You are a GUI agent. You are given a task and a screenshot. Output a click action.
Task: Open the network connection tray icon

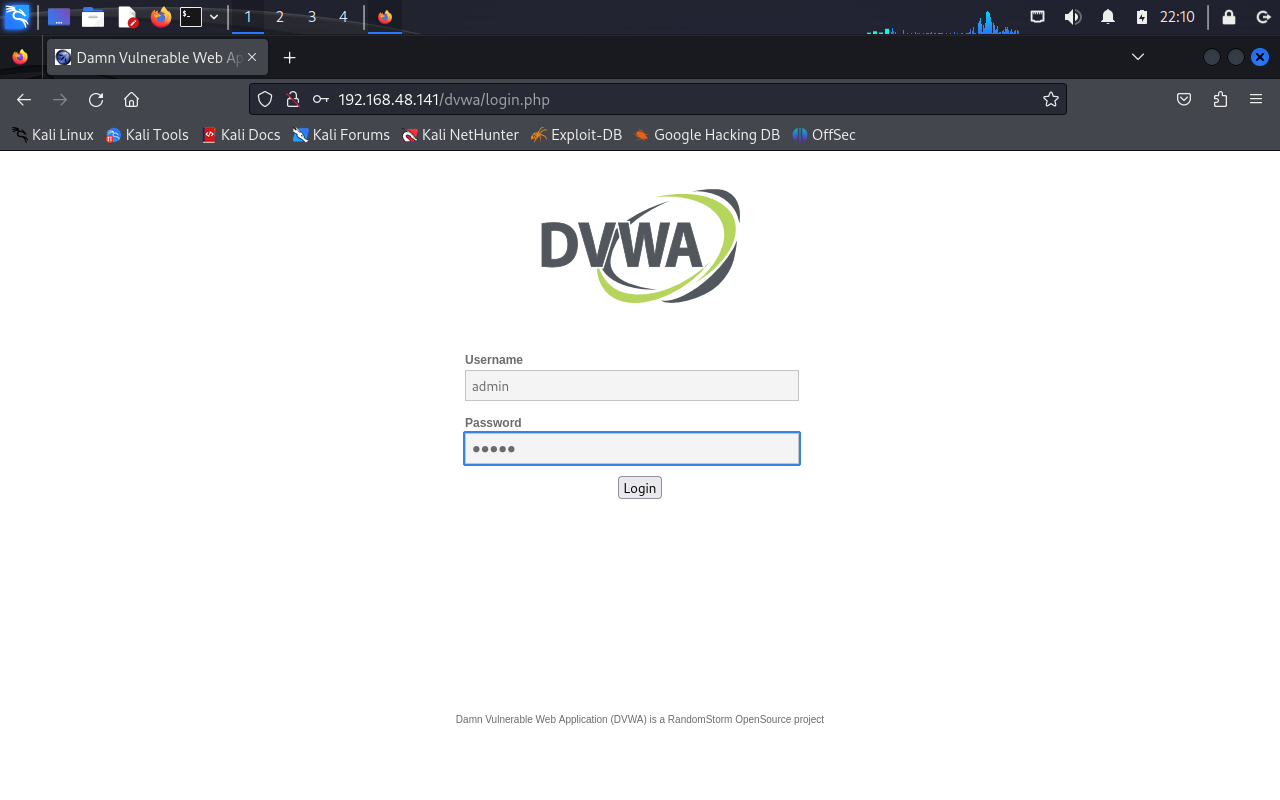(1038, 17)
